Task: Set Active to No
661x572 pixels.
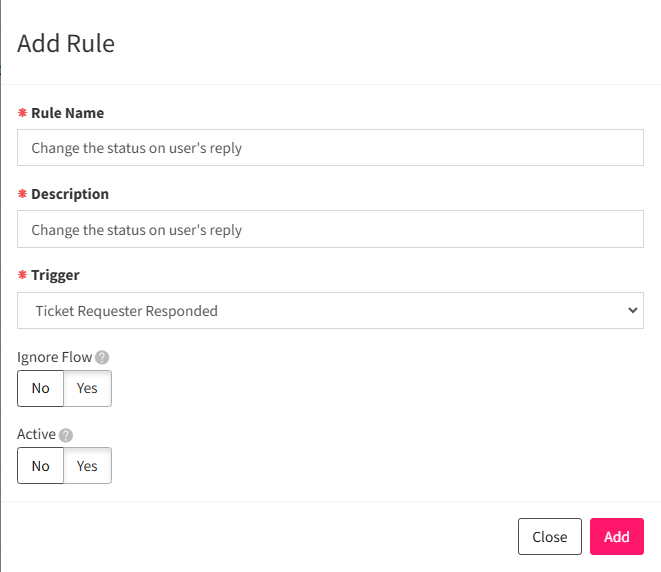Action: pyautogui.click(x=40, y=466)
